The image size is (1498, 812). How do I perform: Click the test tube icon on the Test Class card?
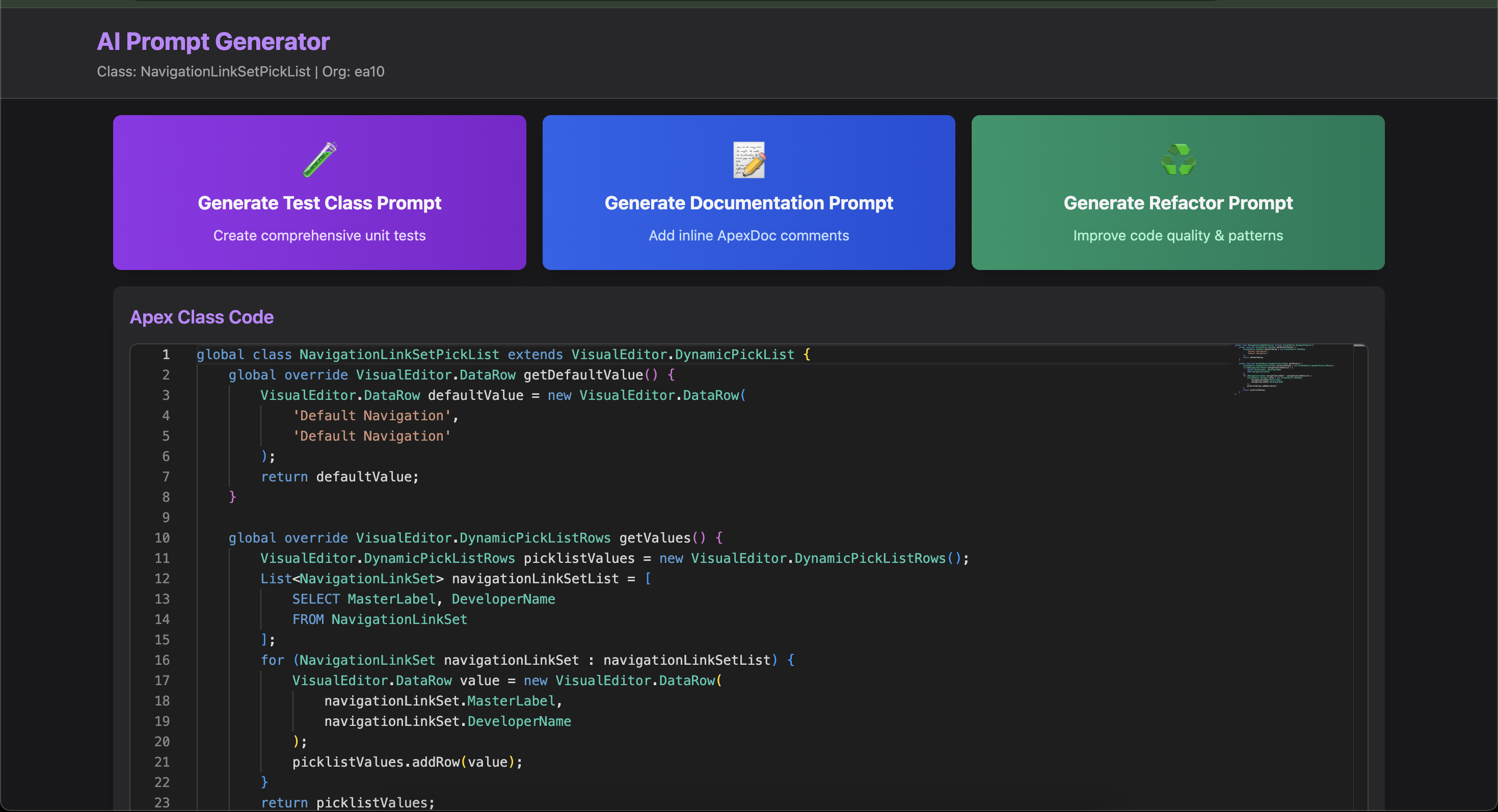pos(319,160)
